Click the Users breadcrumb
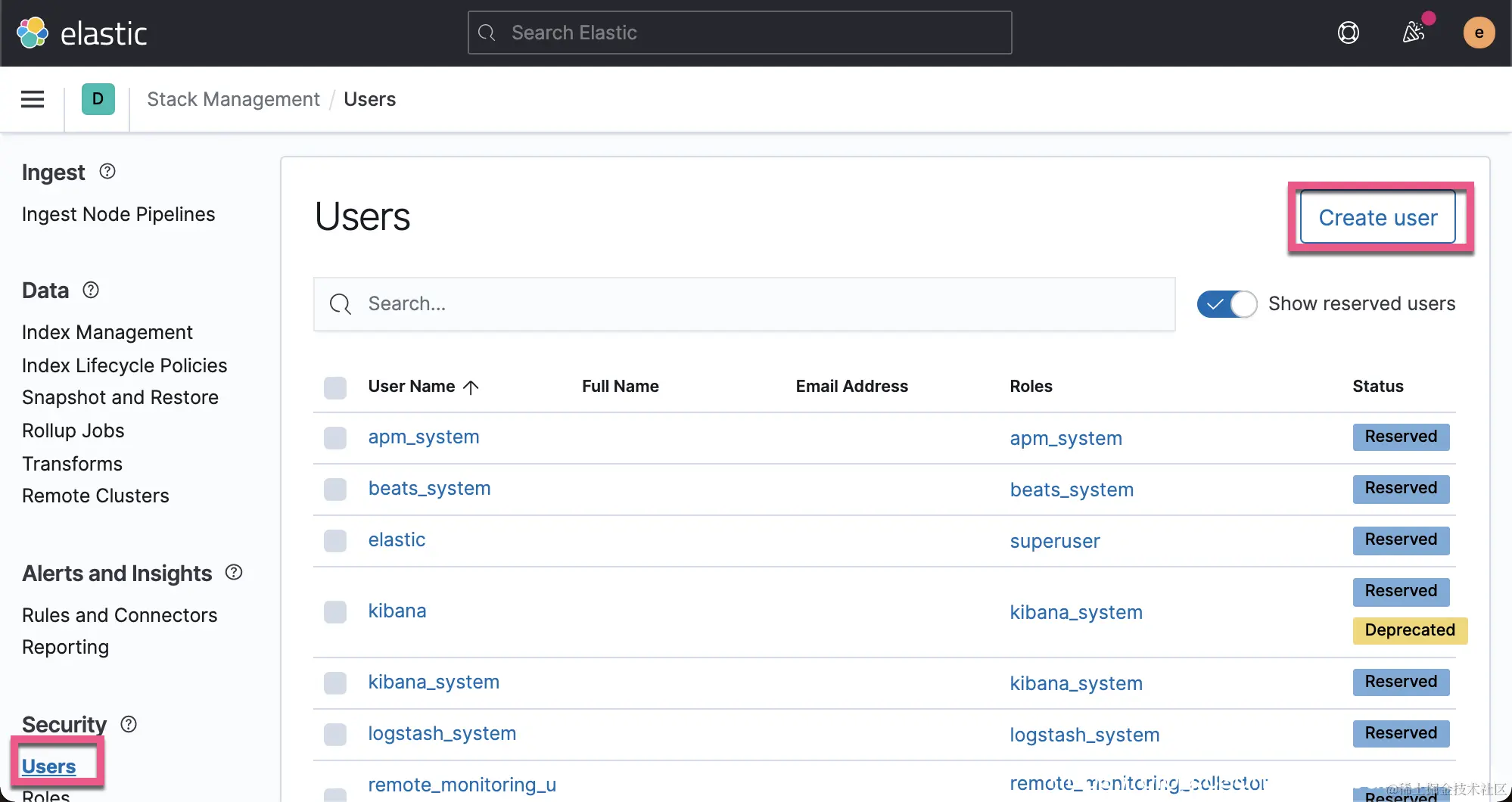The image size is (1512, 802). [370, 99]
